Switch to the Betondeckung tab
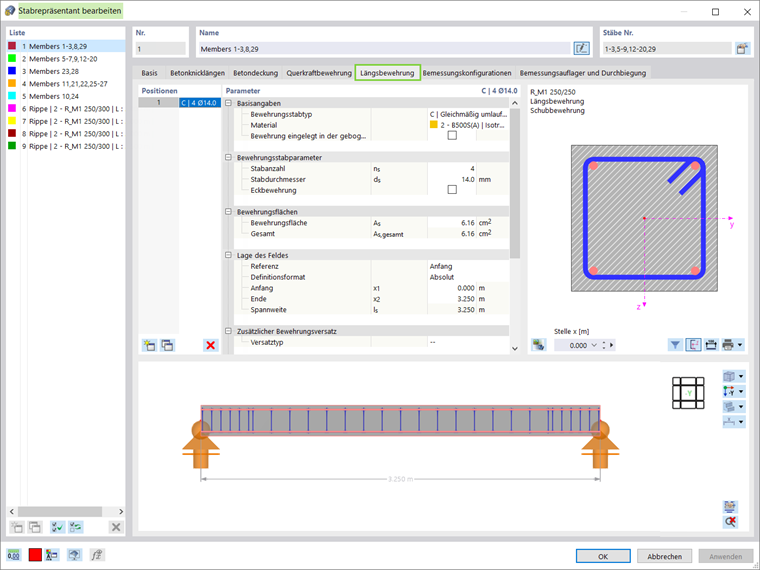760x570 pixels. click(x=255, y=73)
